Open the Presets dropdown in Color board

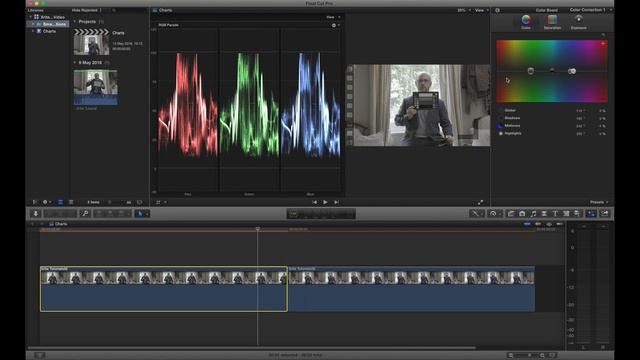599,202
